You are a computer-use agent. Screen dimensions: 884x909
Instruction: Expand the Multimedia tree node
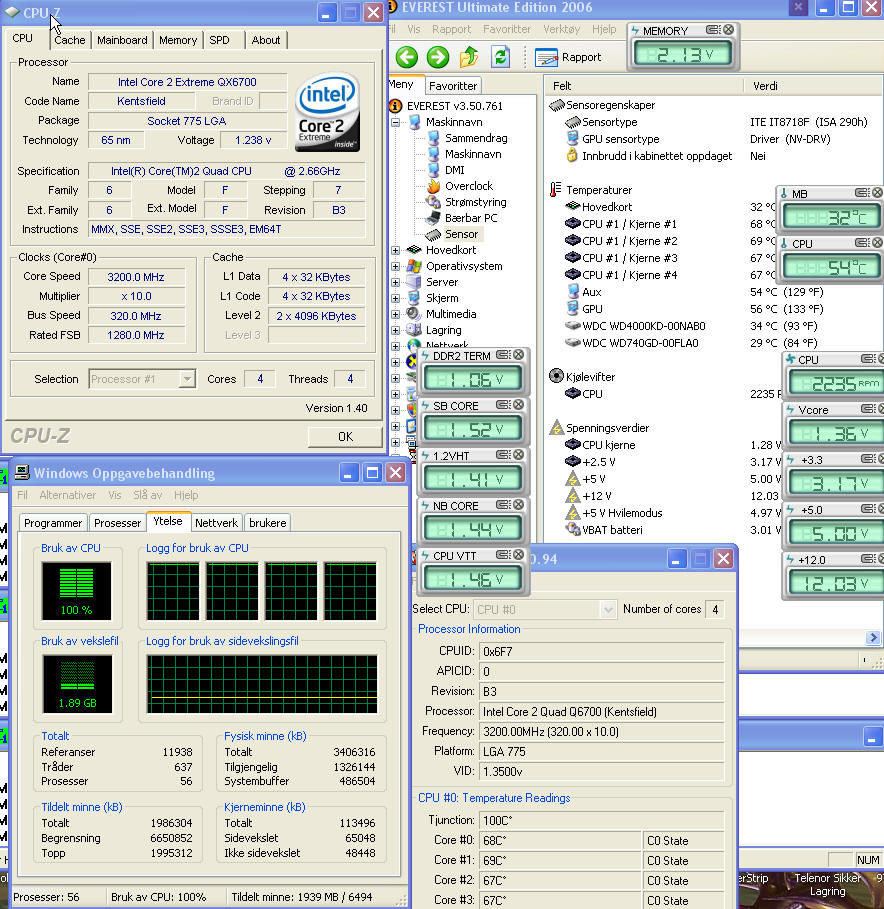coord(395,314)
